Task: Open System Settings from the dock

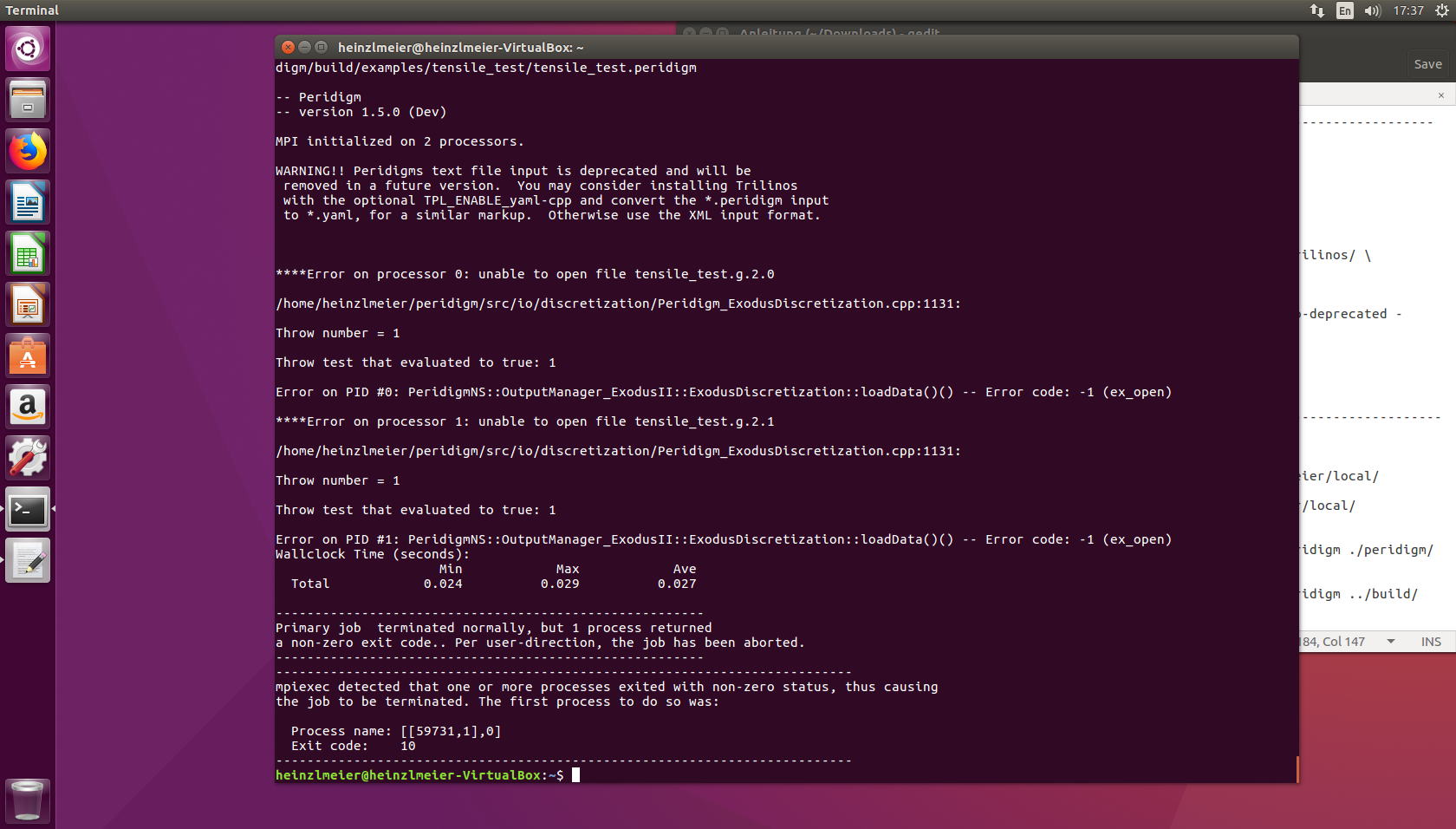Action: [28, 458]
